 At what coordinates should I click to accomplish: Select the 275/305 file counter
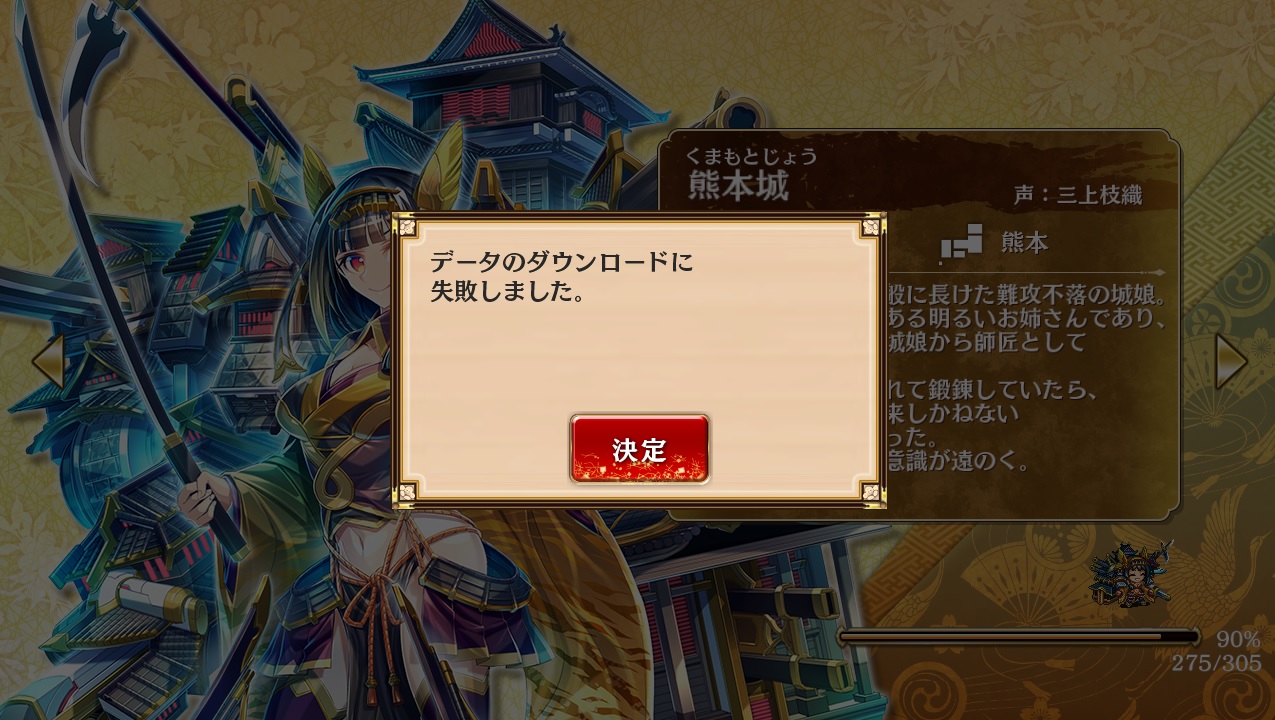pos(1217,662)
